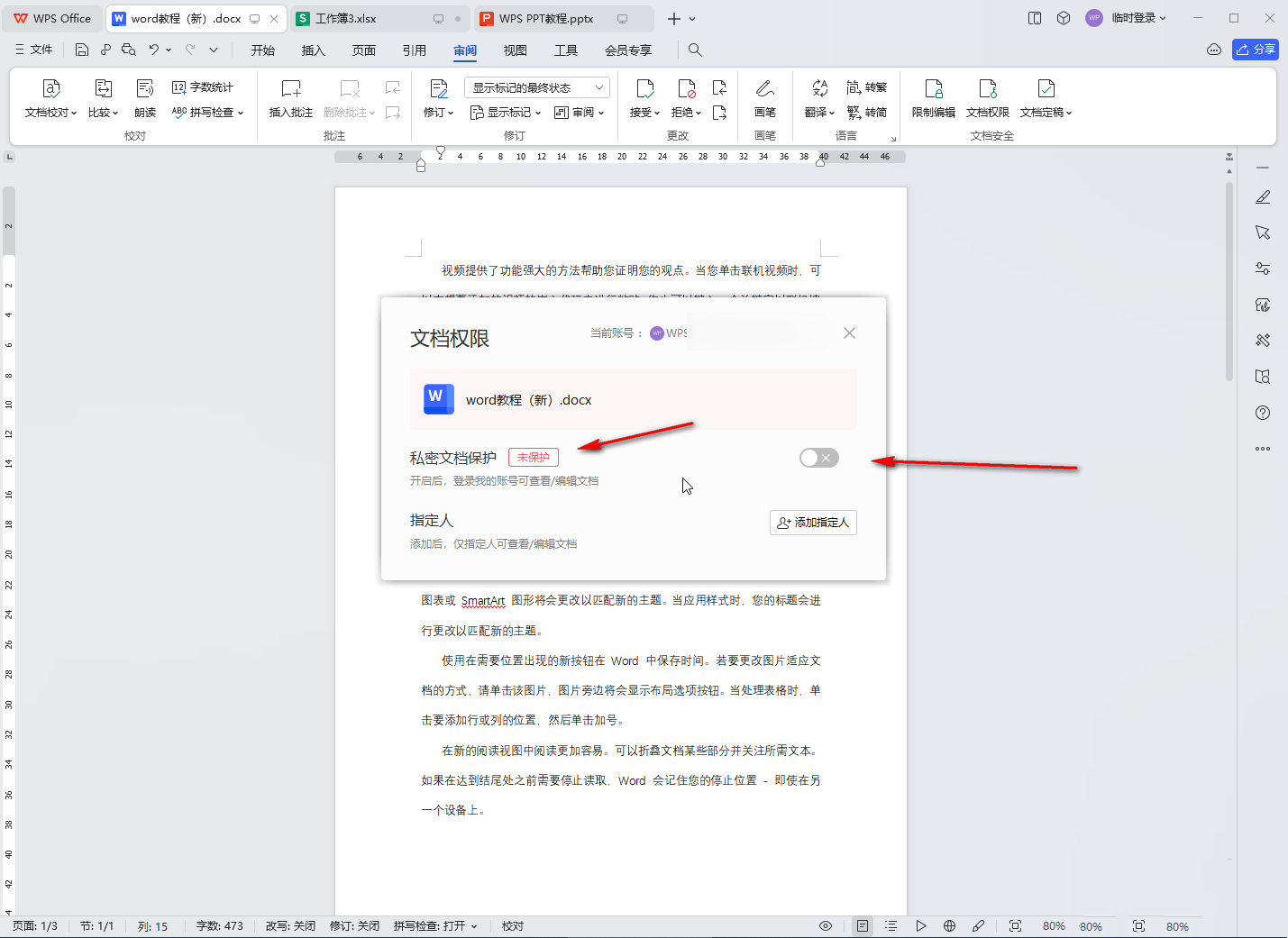Click 页面: 1/3 in status bar
Viewport: 1288px width, 938px height.
(x=35, y=926)
